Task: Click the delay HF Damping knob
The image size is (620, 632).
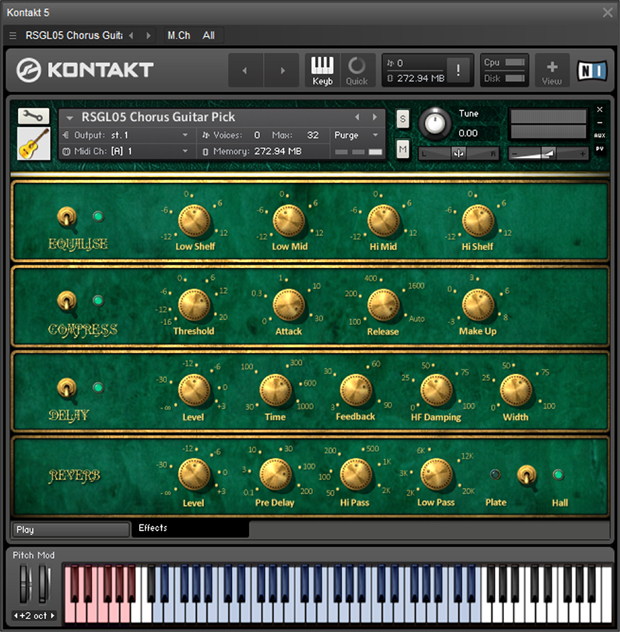Action: tap(436, 391)
